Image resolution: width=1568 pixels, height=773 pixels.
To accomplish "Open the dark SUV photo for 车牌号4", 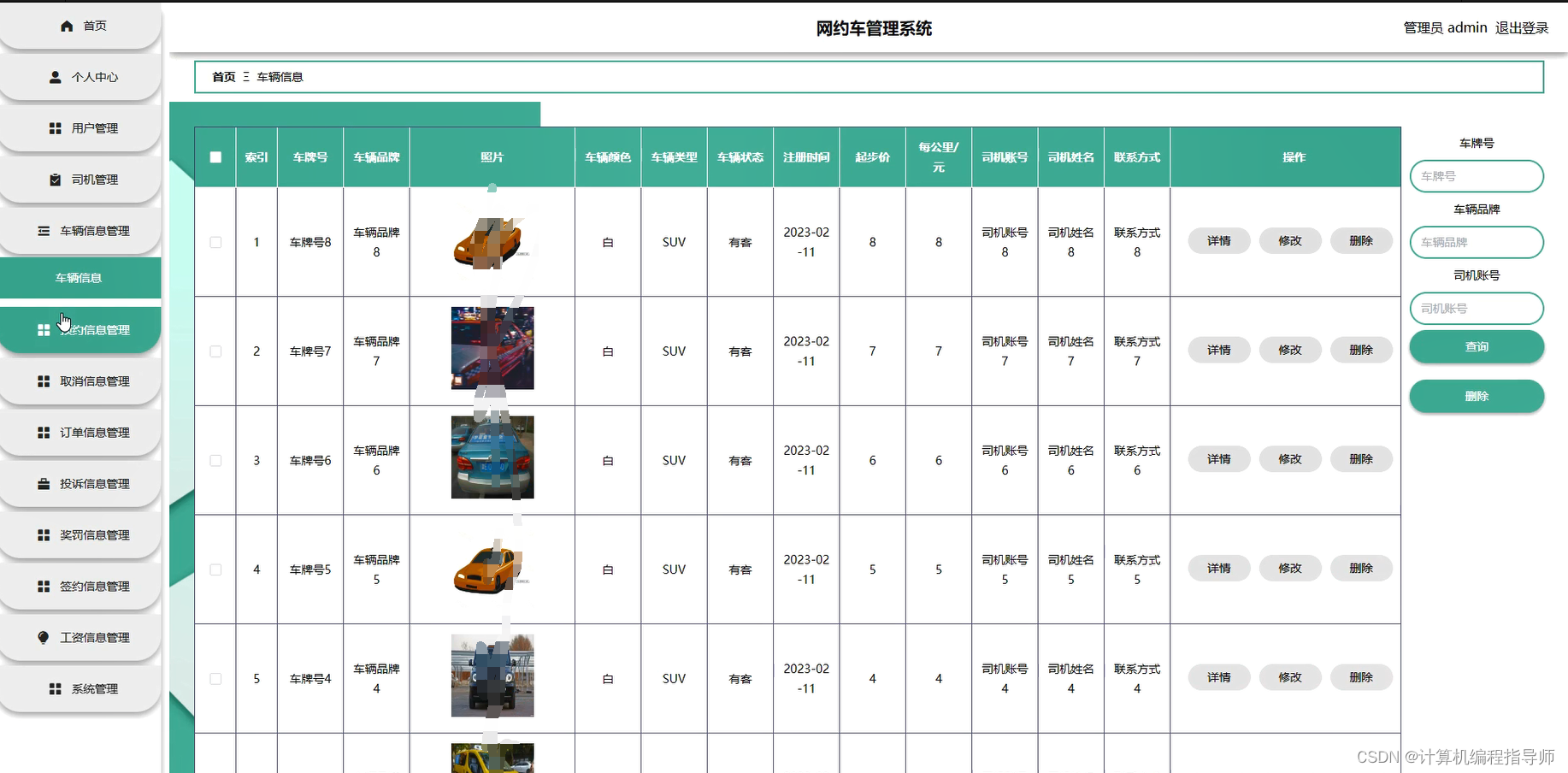I will 492,676.
